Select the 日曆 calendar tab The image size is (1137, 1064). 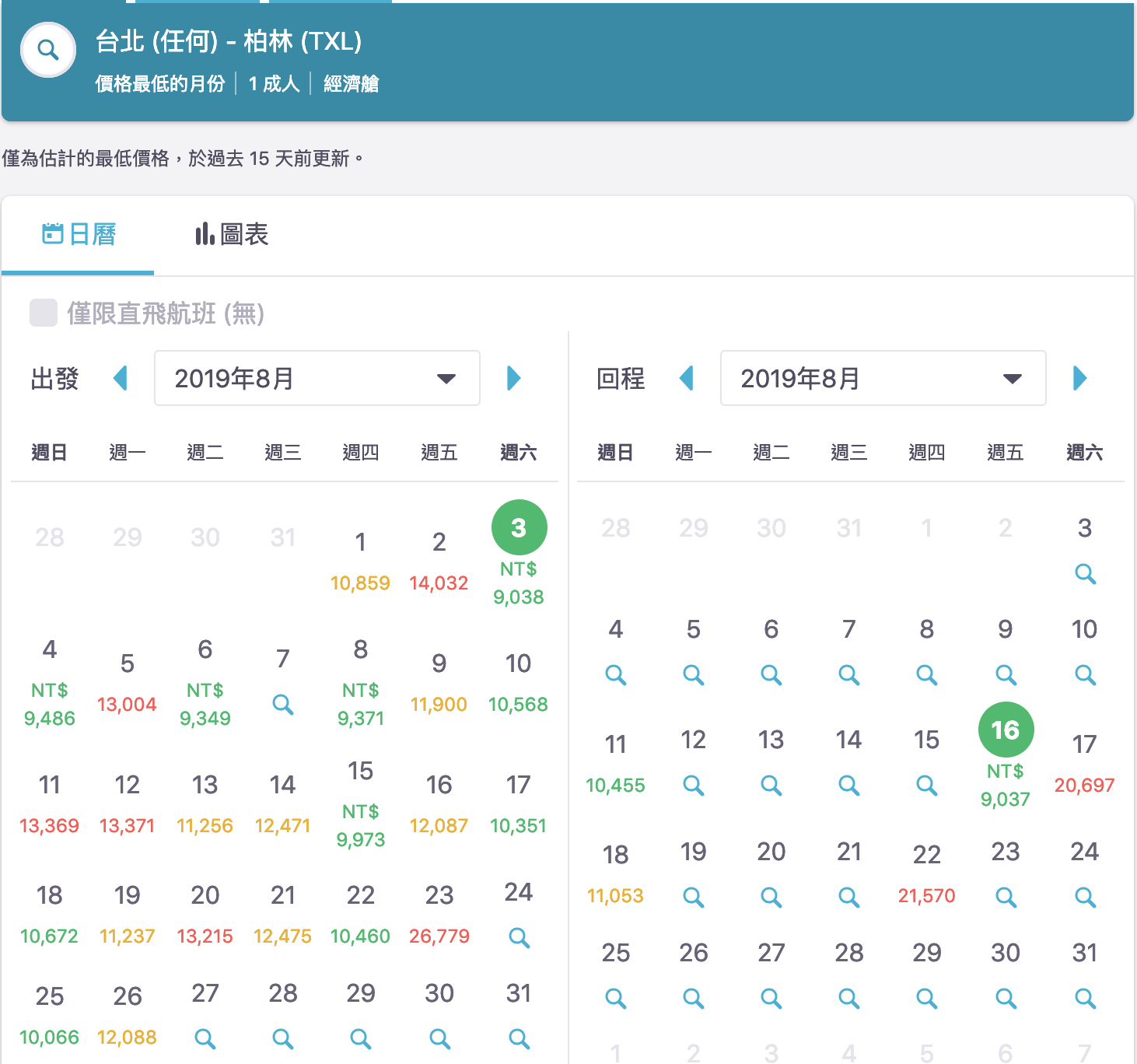click(79, 234)
